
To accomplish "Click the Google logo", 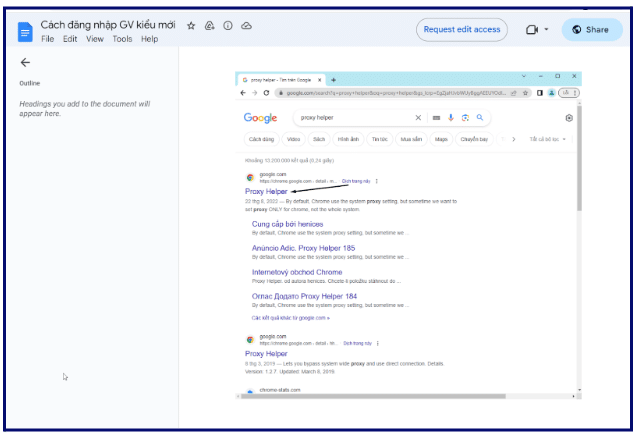I will pos(260,118).
